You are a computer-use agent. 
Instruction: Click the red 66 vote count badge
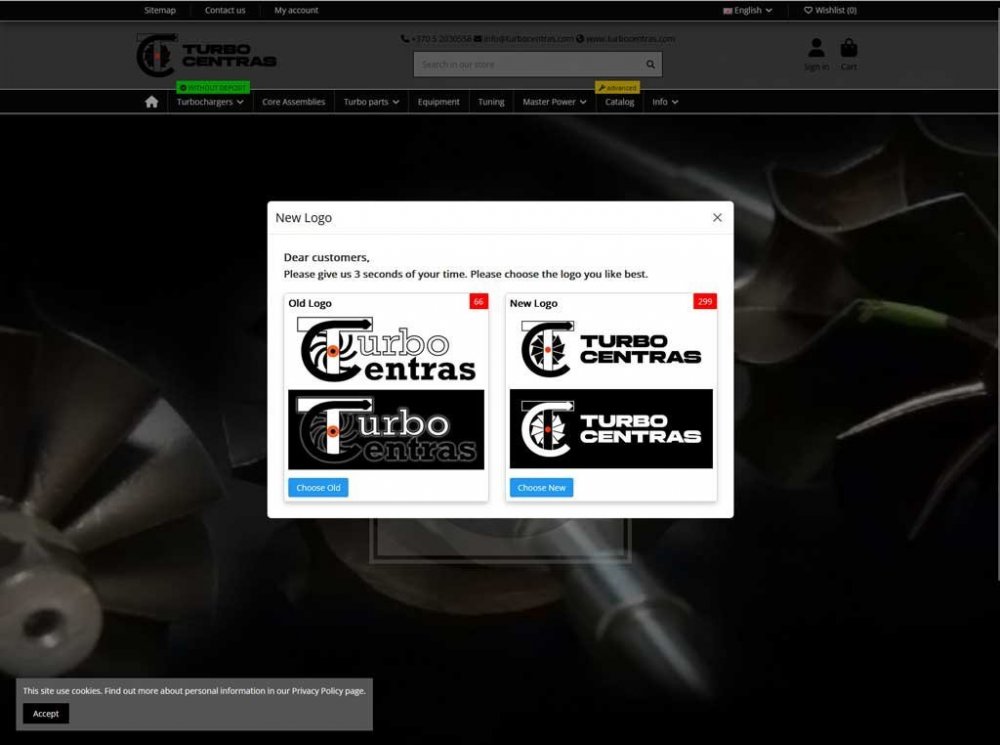point(478,302)
